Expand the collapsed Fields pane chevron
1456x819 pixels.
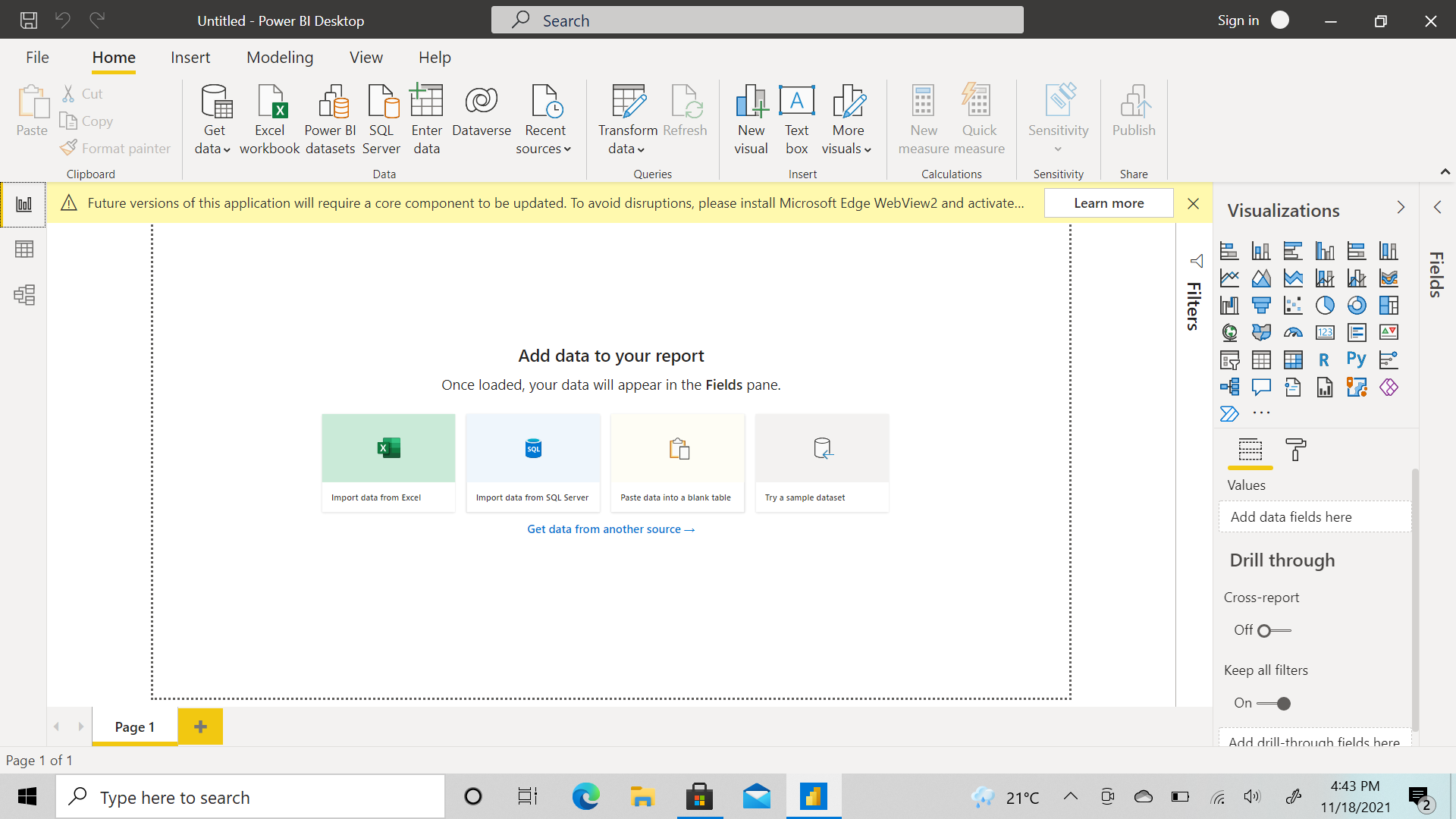[1437, 207]
